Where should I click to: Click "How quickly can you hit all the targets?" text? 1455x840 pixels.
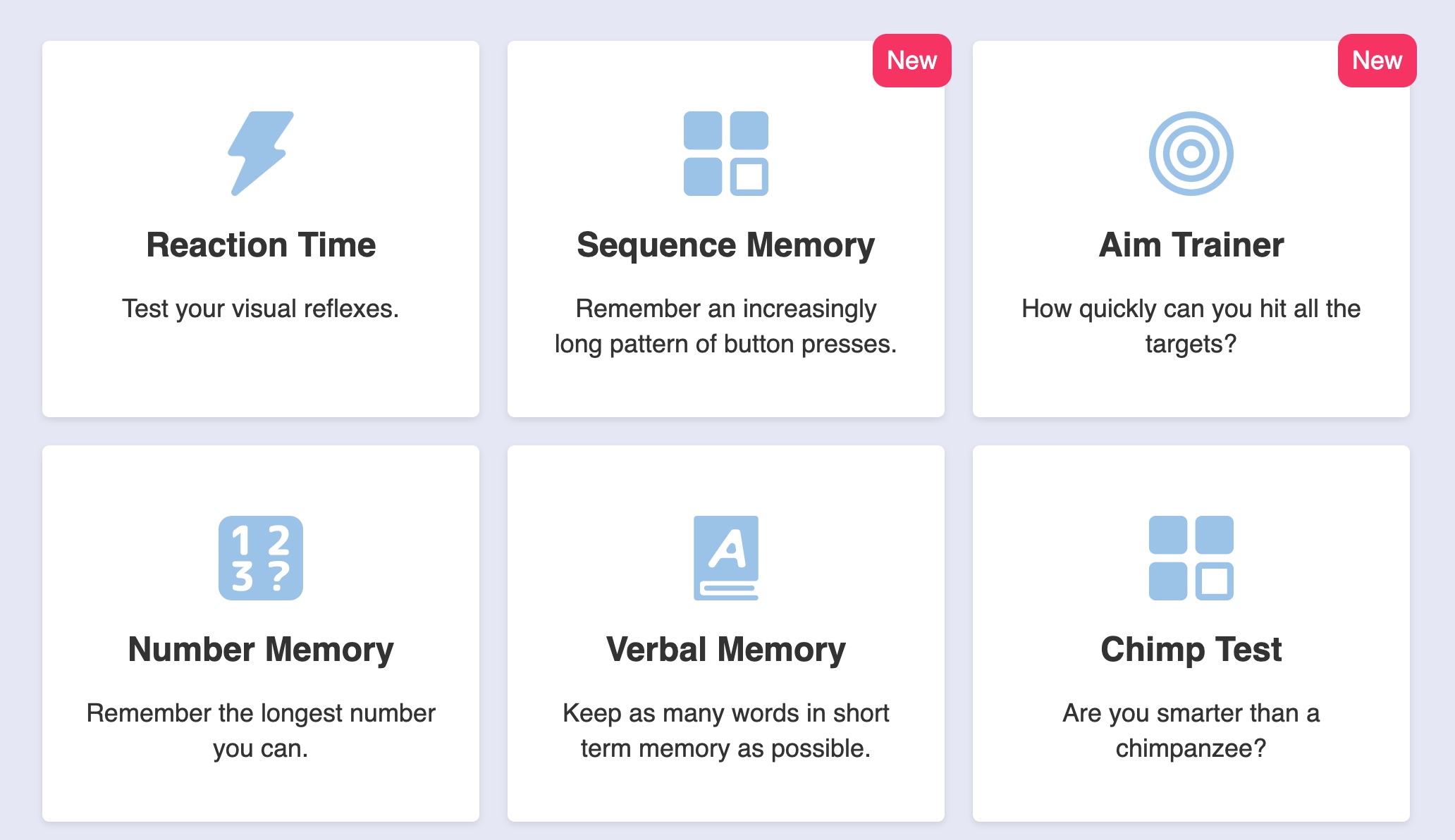1191,326
